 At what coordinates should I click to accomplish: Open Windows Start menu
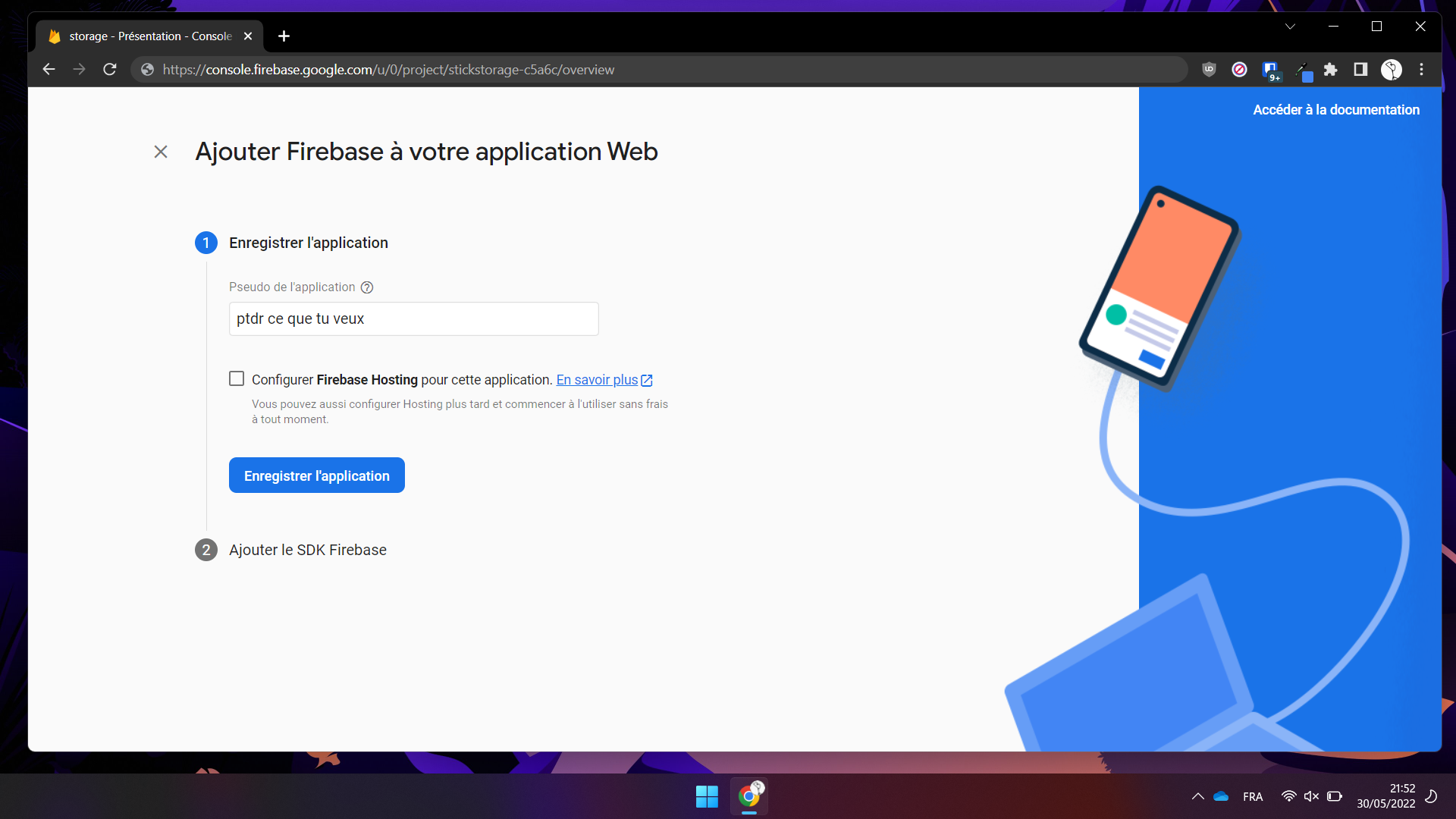click(707, 796)
